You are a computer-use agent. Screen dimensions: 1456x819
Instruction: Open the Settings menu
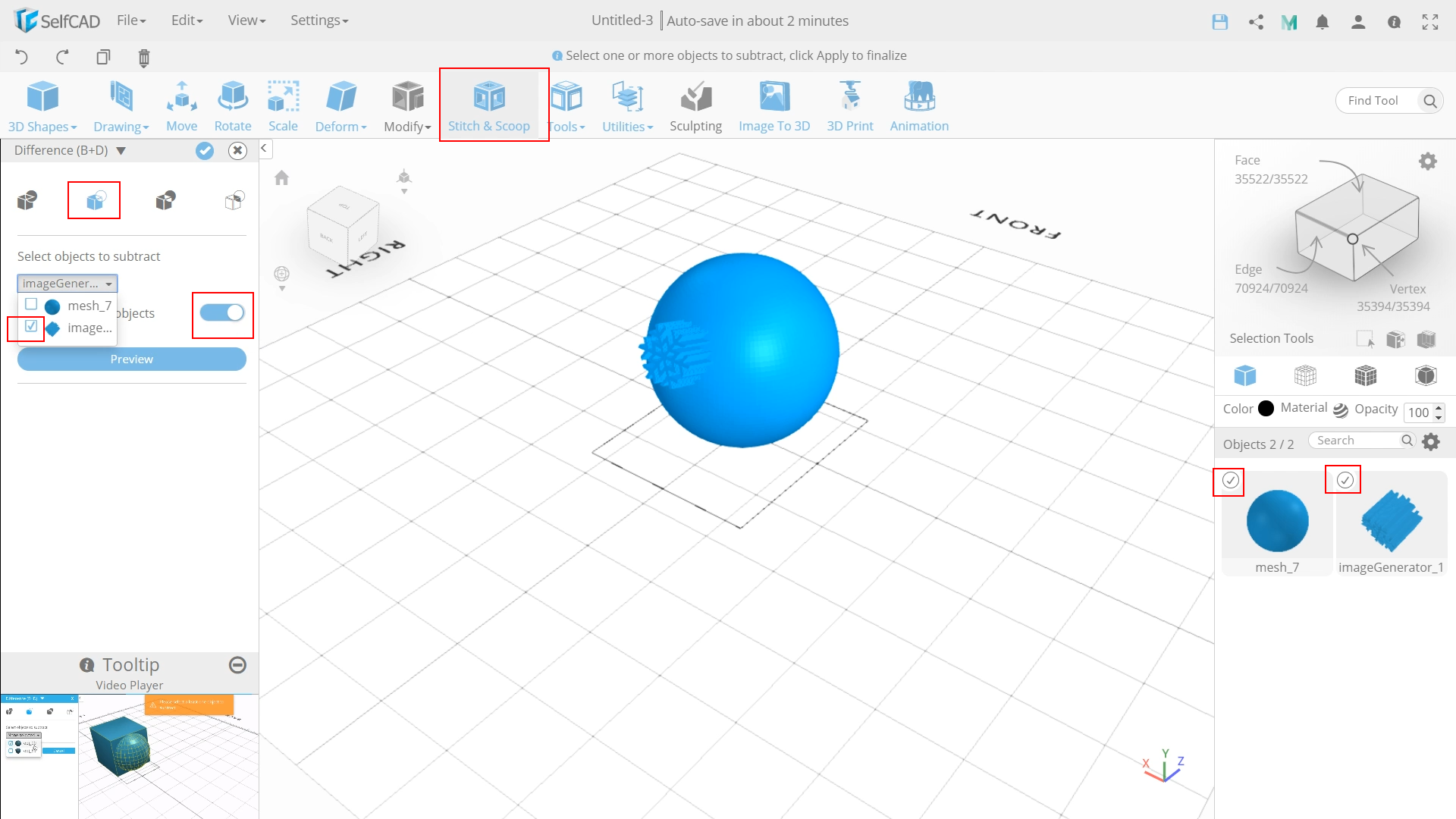coord(319,20)
